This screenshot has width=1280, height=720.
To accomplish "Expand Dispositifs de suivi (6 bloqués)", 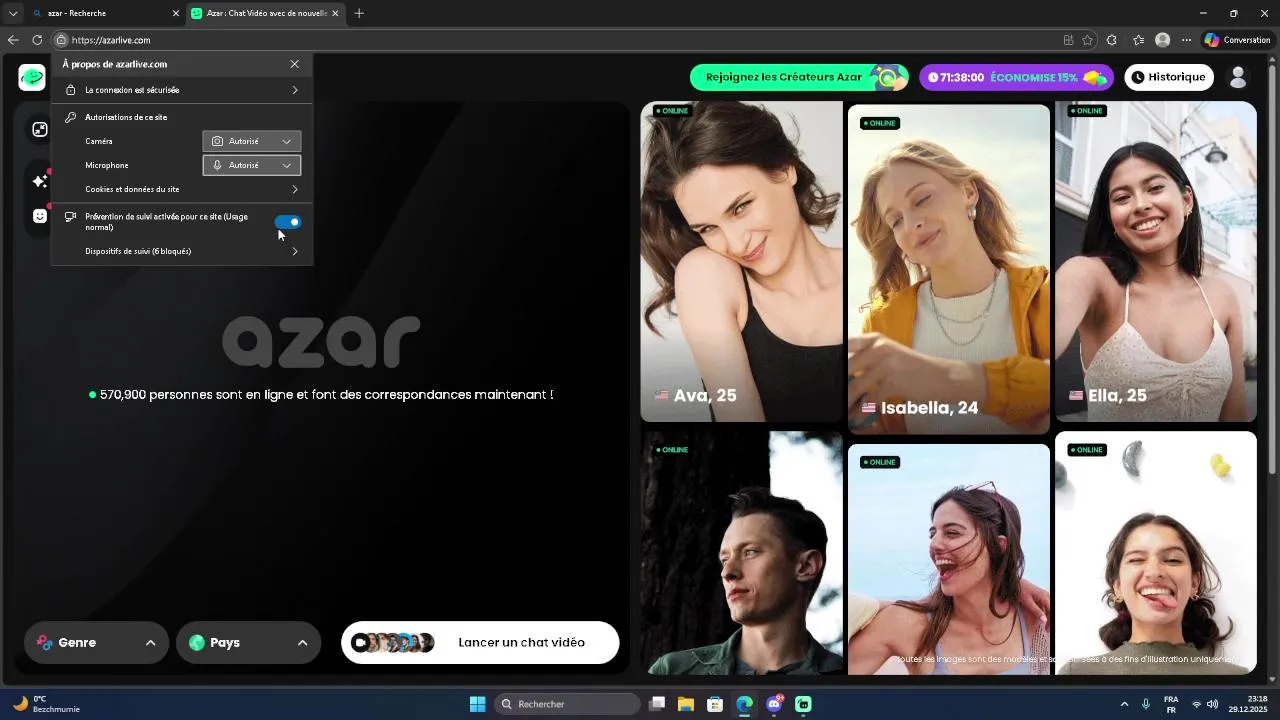I will point(182,251).
